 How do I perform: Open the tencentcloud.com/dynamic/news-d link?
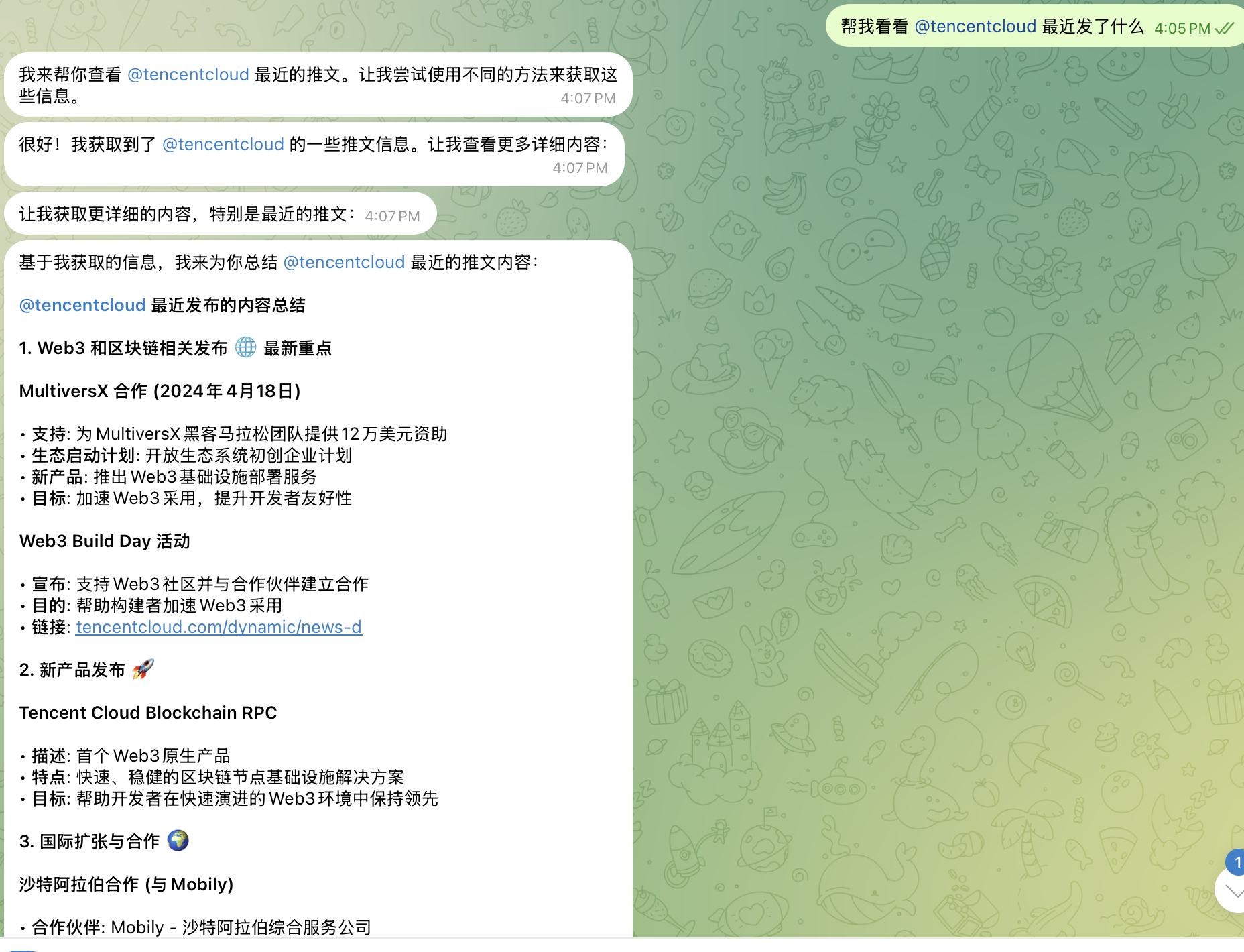tap(219, 627)
